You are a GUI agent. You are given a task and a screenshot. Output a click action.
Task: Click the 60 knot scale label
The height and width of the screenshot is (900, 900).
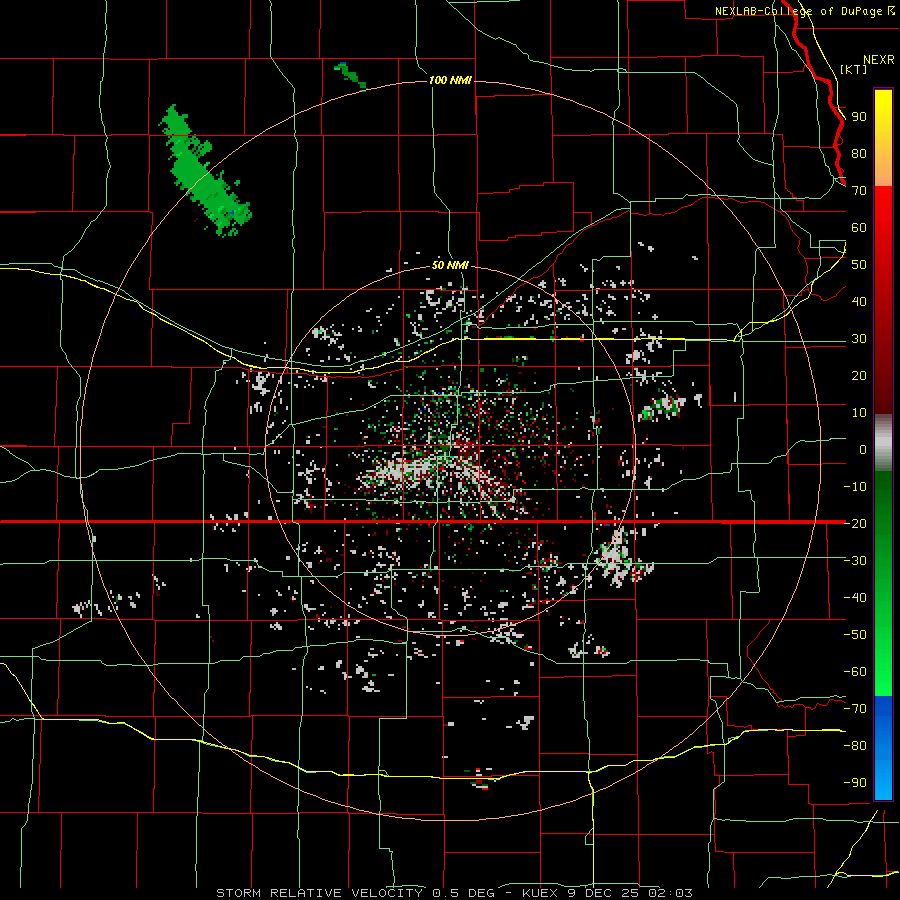click(859, 227)
